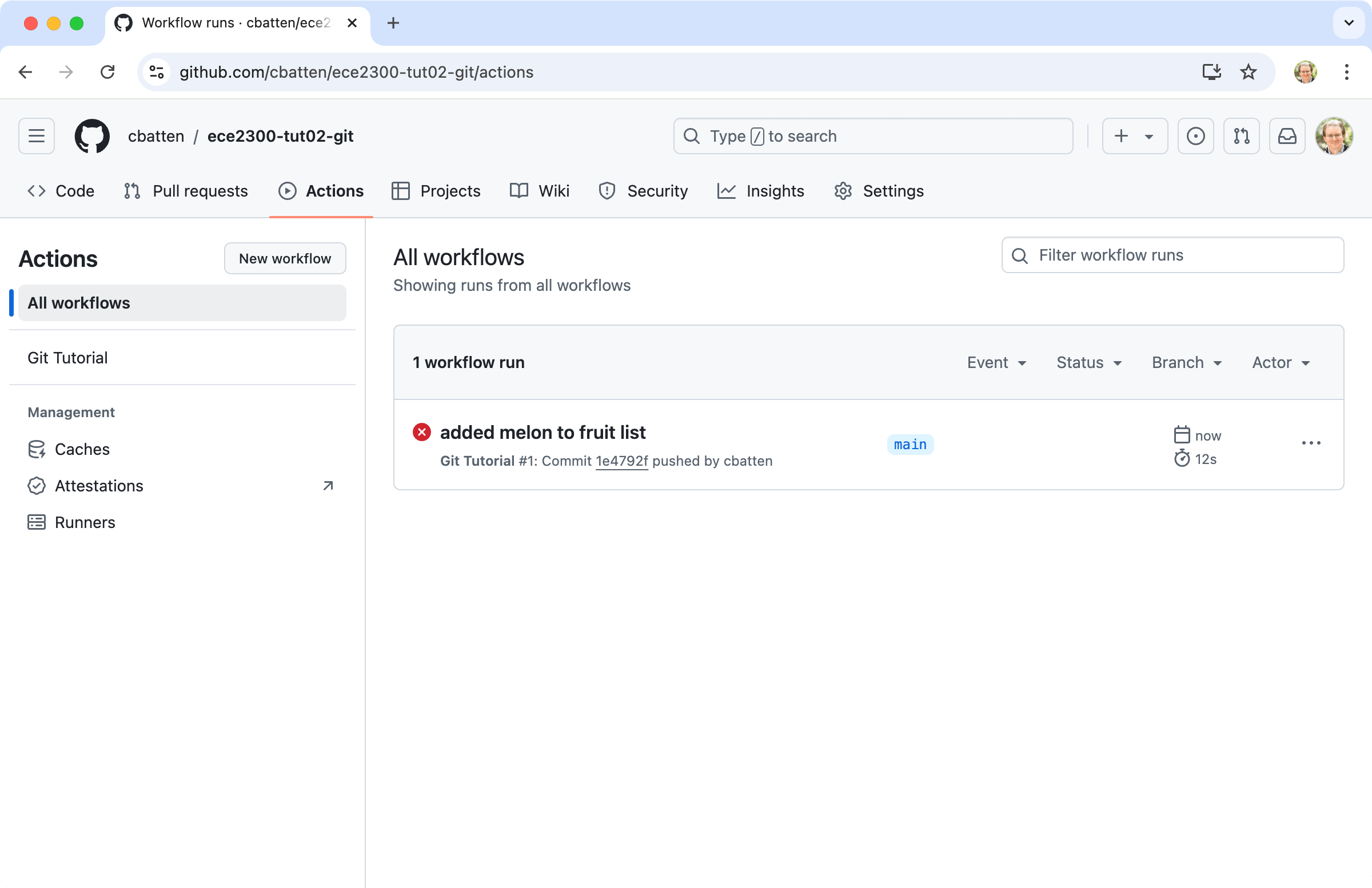Switch to the Insights tab
This screenshot has width=1372, height=888.
(760, 191)
